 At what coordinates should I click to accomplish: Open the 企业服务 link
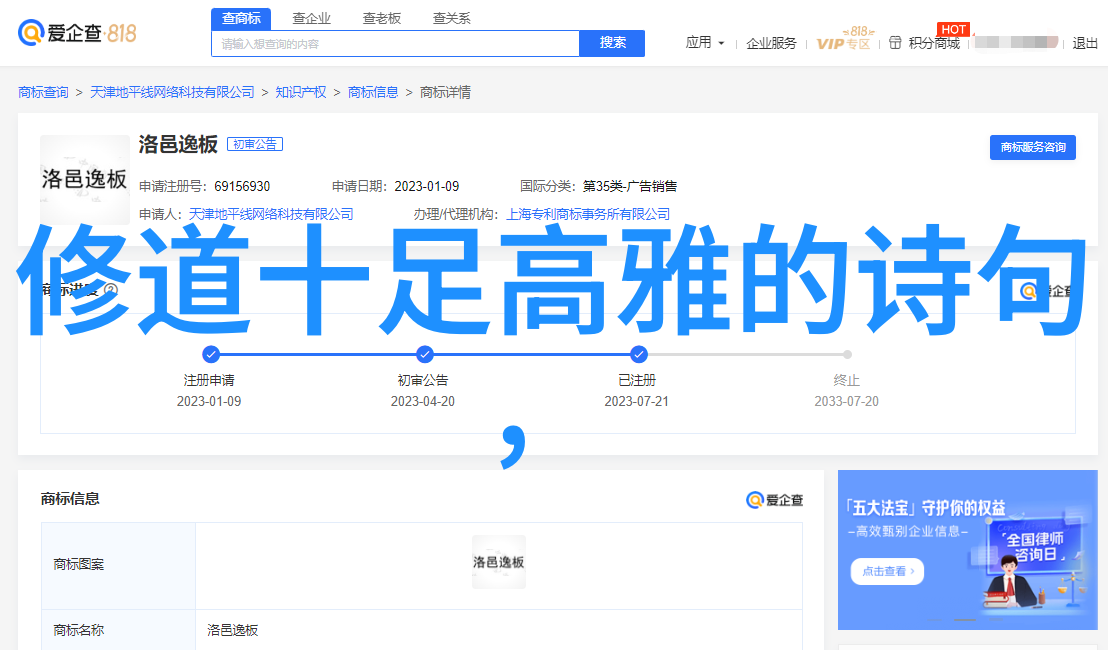(771, 44)
